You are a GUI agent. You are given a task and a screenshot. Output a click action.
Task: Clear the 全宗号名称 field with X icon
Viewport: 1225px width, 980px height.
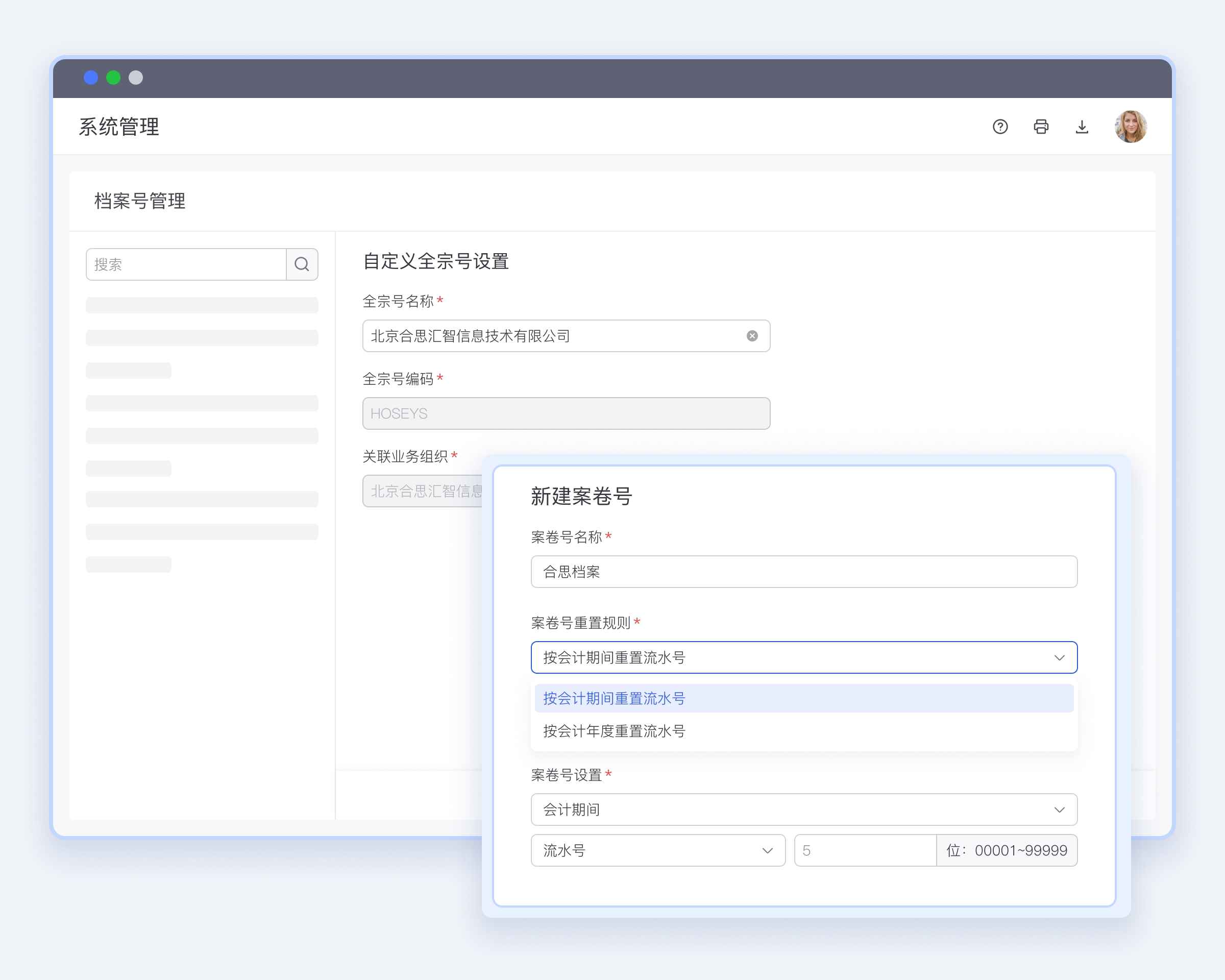coord(752,336)
